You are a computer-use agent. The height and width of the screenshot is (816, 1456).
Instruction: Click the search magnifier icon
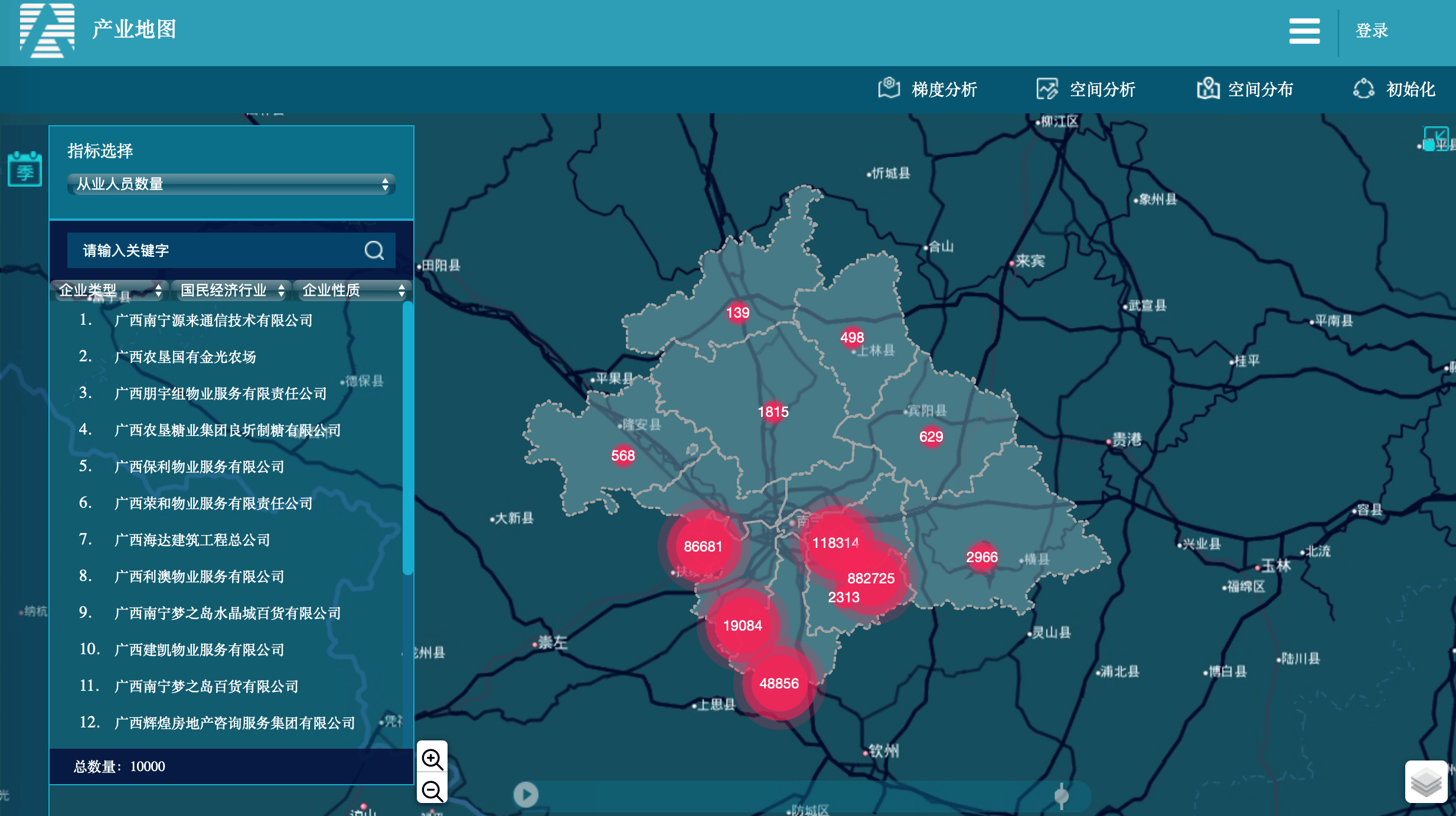[374, 250]
